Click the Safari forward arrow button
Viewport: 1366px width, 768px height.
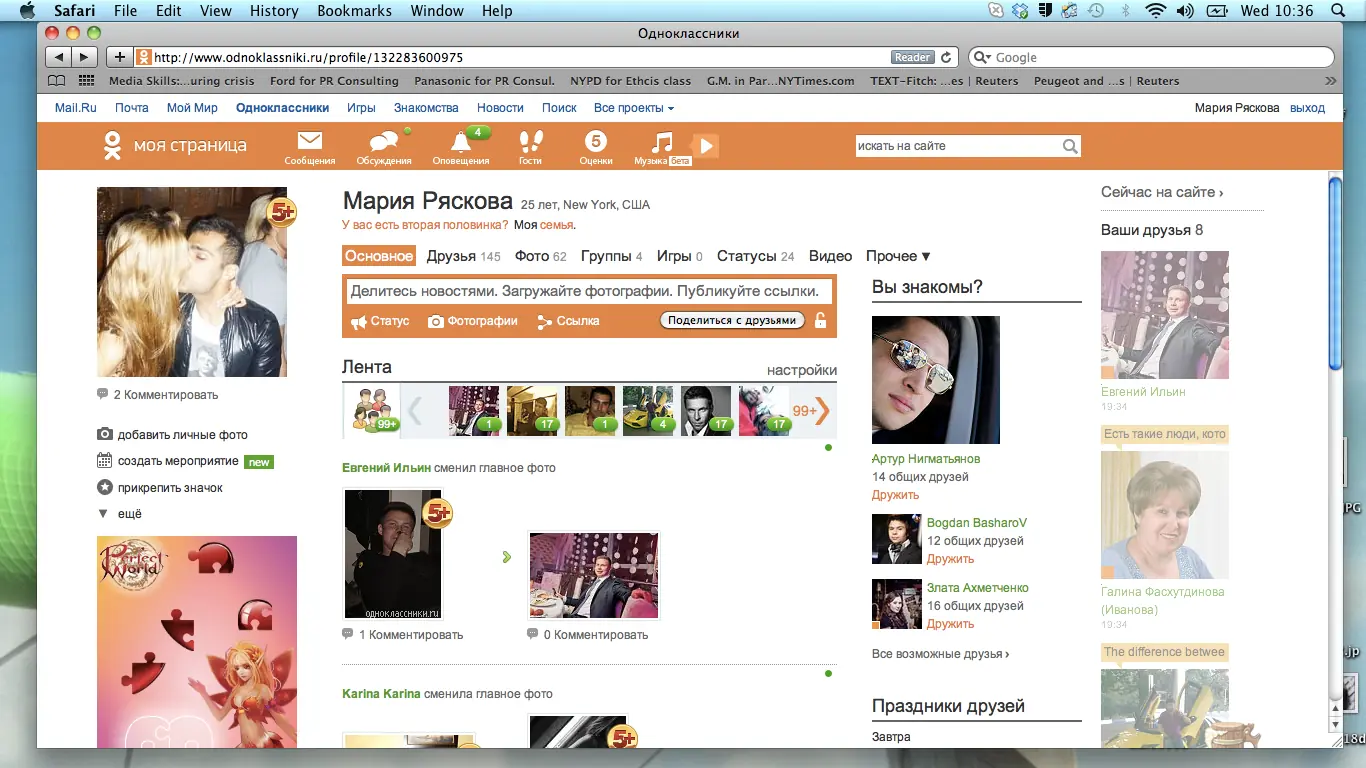tap(85, 57)
